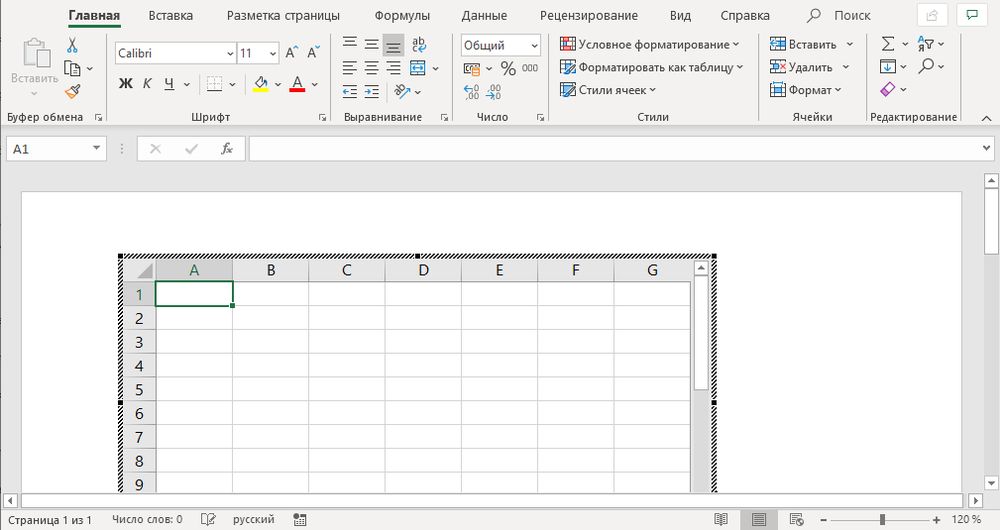Viewport: 1000px width, 530px height.
Task: Click the AutoSum sigma icon
Action: coord(887,44)
